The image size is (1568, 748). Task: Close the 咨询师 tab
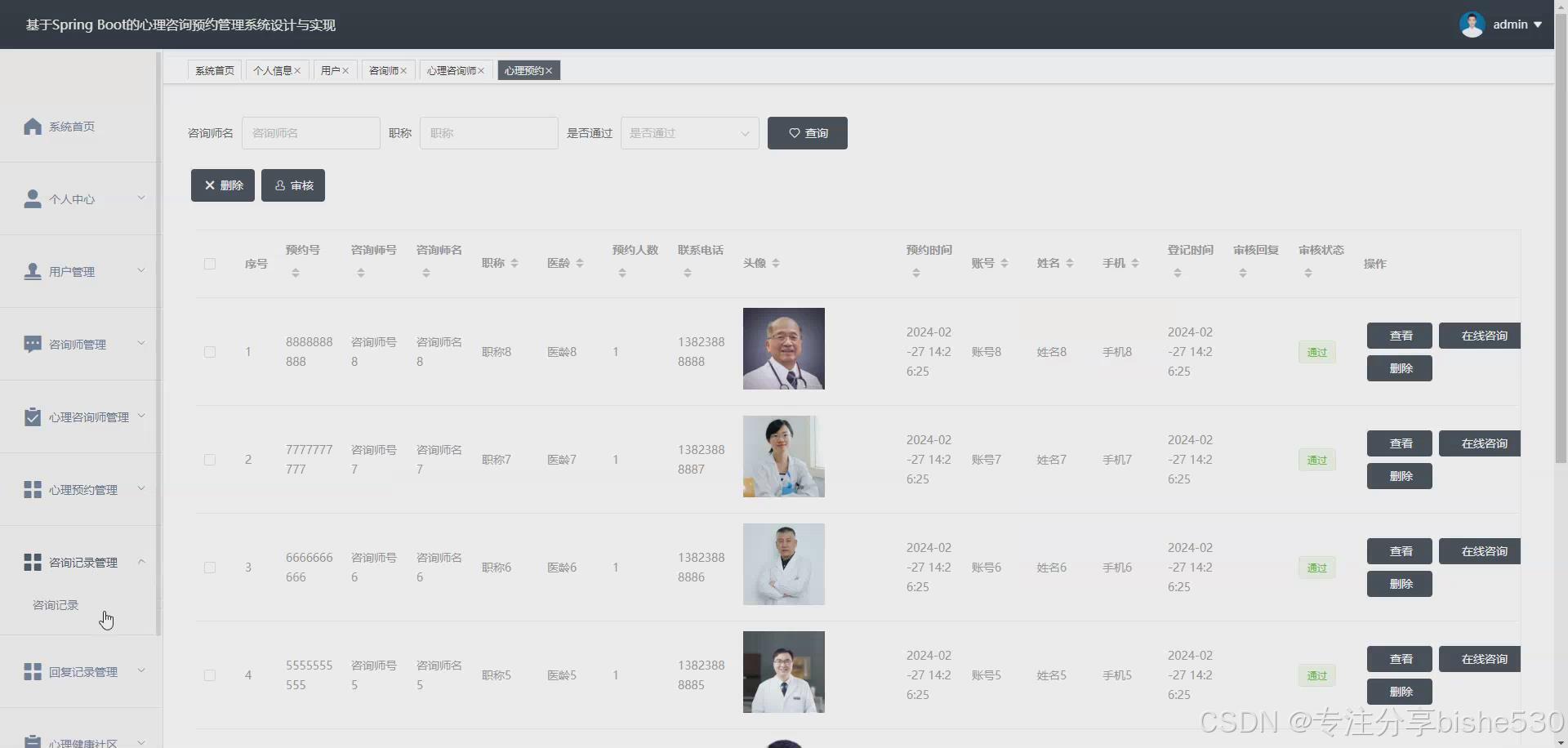click(403, 71)
